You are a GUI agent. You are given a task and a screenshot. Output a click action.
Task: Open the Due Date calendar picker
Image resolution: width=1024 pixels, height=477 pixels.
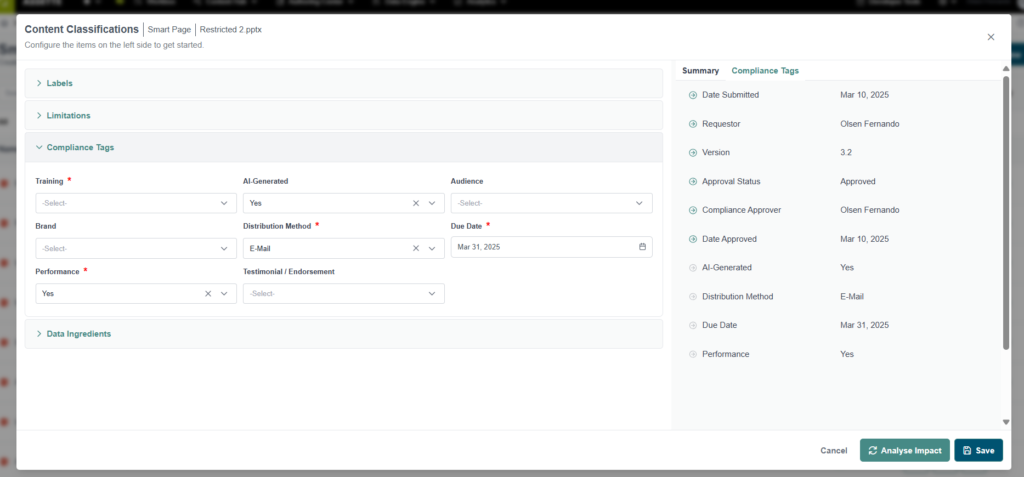point(642,247)
